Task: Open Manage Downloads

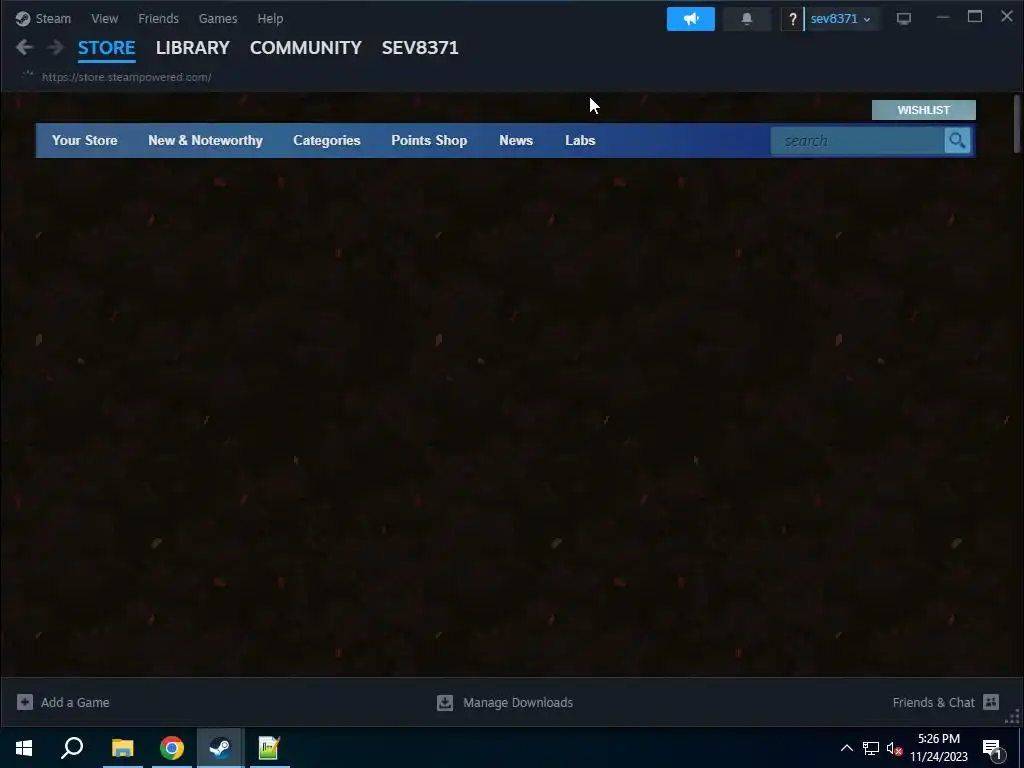Action: tap(518, 703)
